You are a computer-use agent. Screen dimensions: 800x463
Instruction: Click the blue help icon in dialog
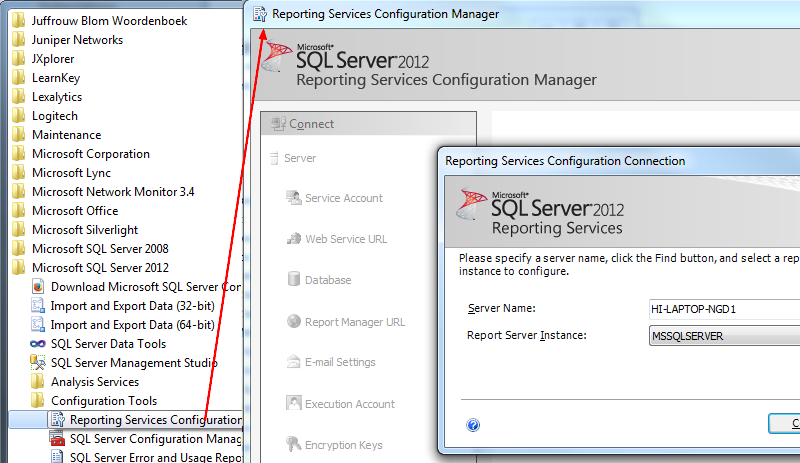(473, 425)
